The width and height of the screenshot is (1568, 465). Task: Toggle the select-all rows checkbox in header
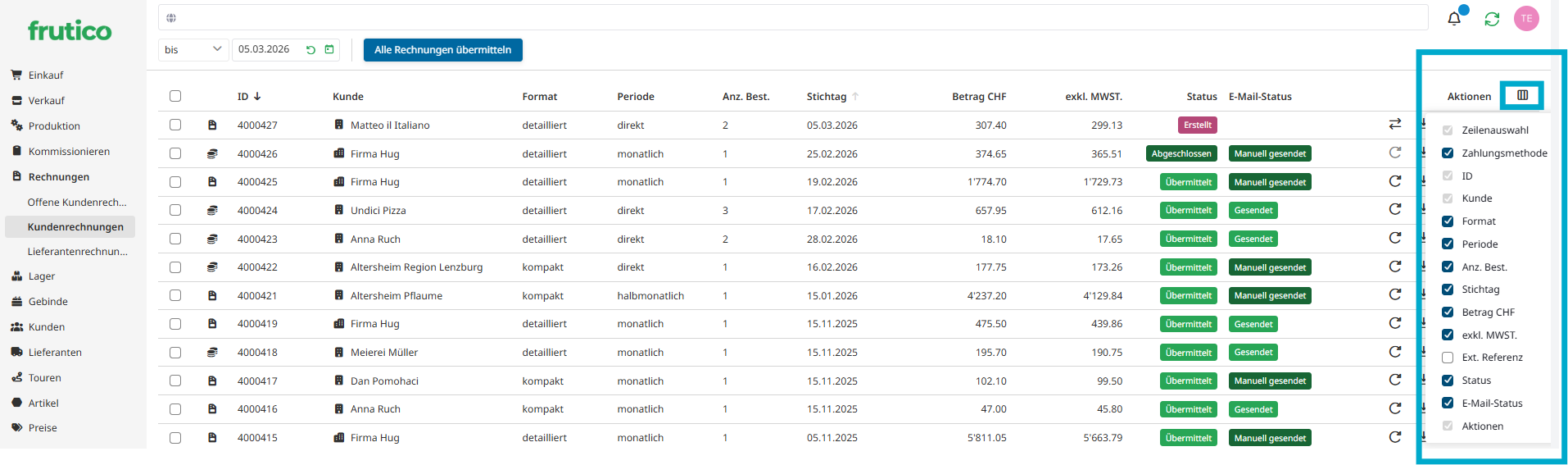pos(175,96)
